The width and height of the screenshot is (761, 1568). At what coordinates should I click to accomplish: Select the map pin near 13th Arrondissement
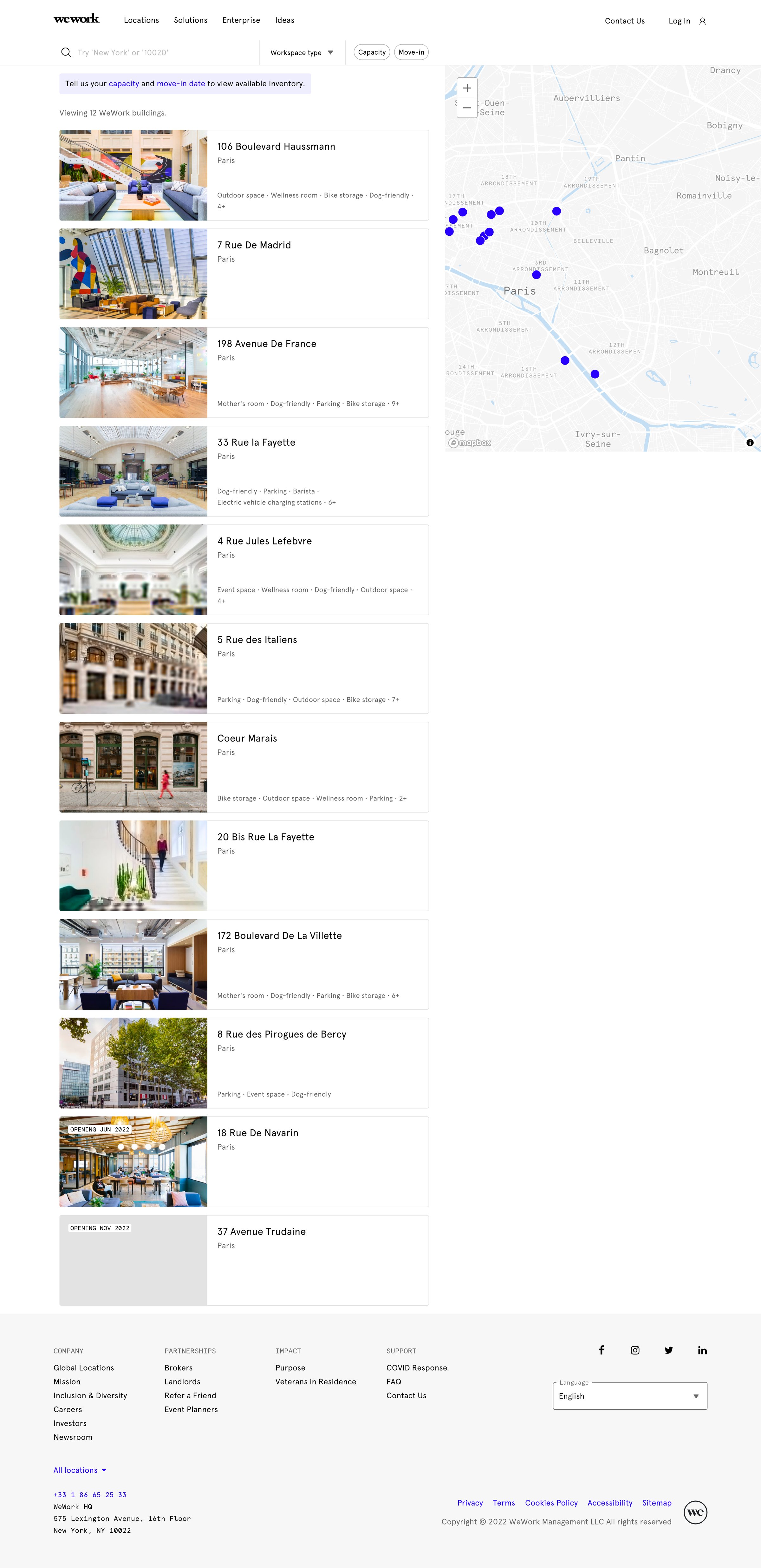565,360
